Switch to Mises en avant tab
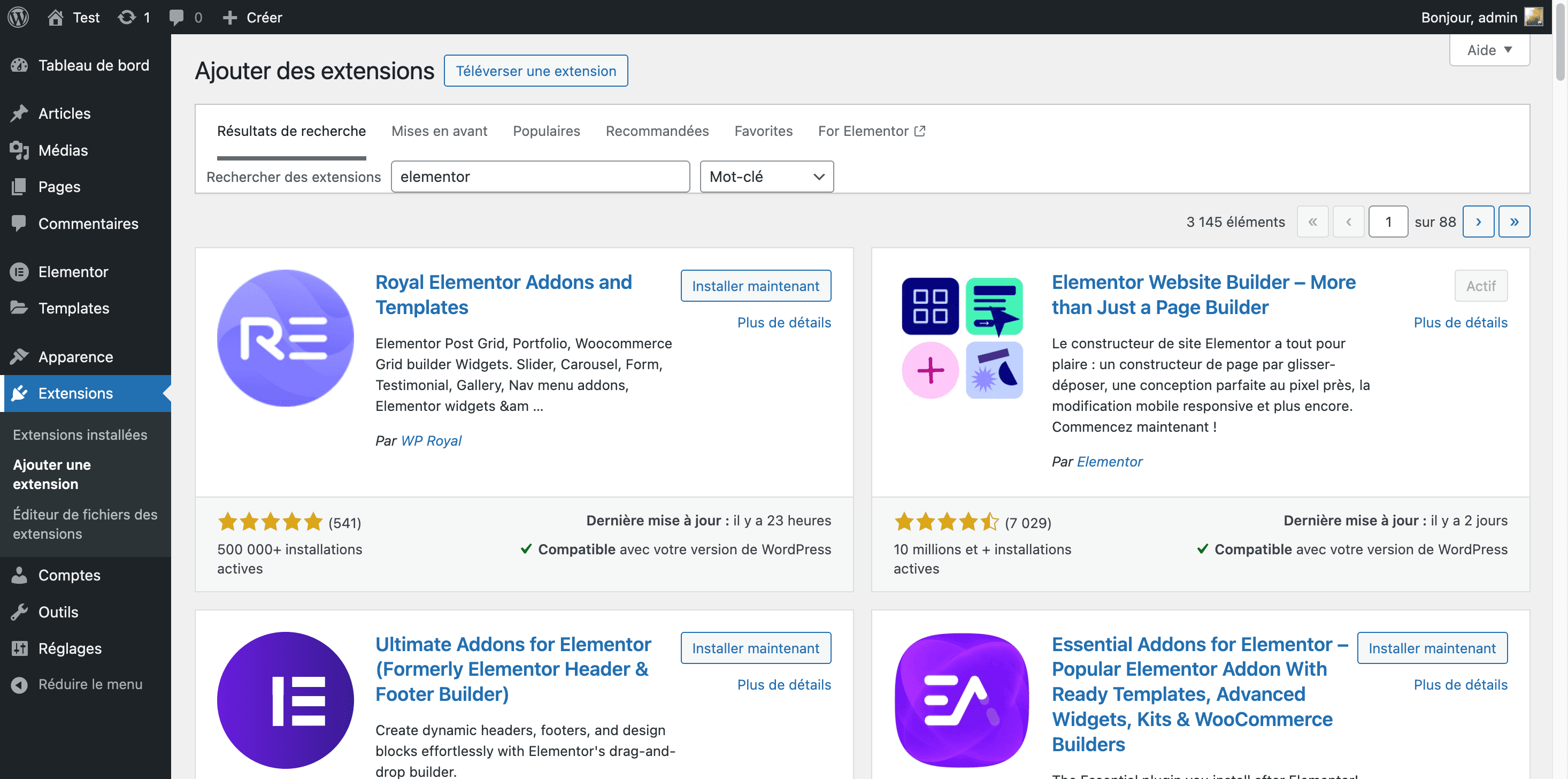Screen dimensions: 1568x779 point(439,131)
